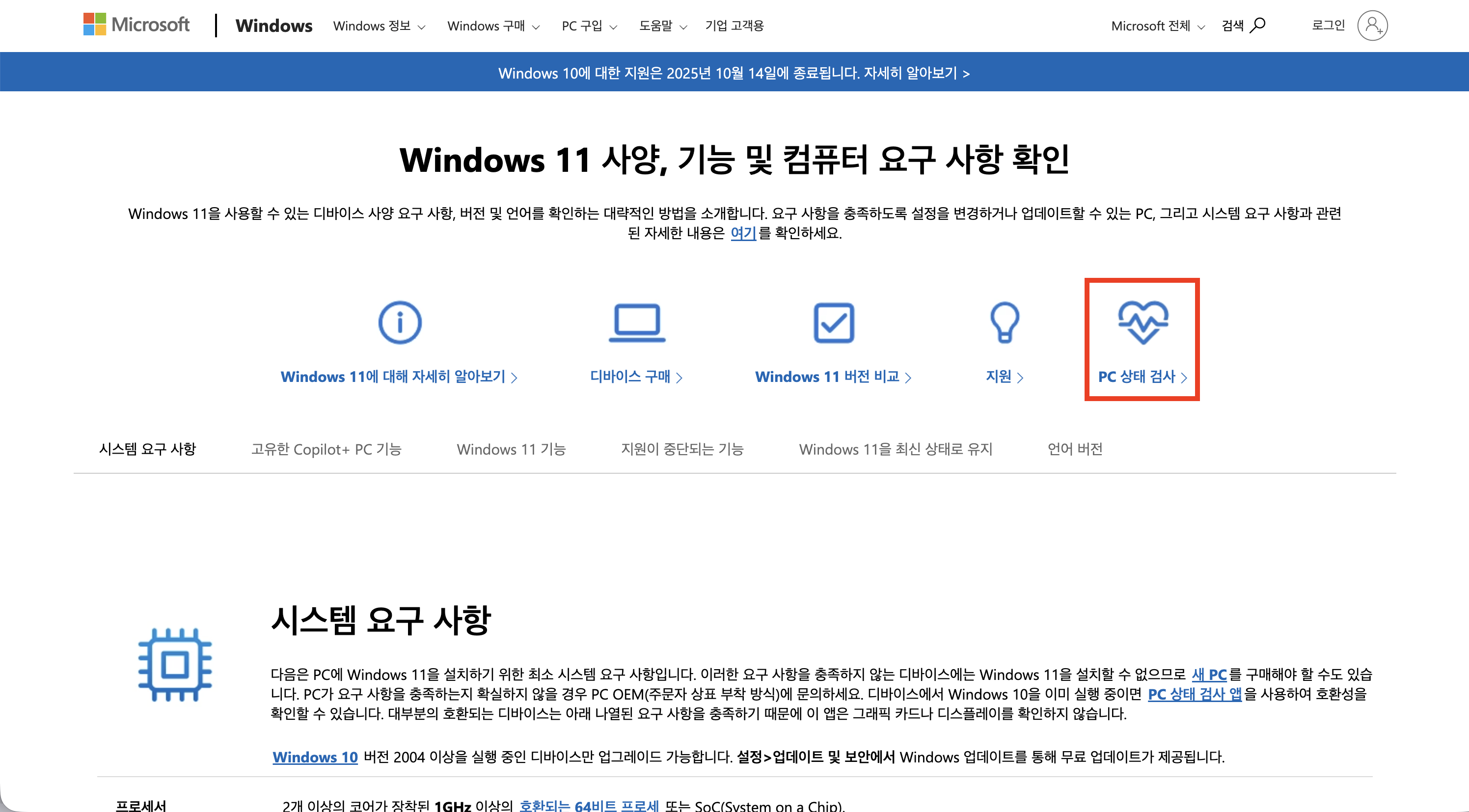Click the 검색 magnifier icon
The height and width of the screenshot is (812, 1469).
(x=1257, y=25)
